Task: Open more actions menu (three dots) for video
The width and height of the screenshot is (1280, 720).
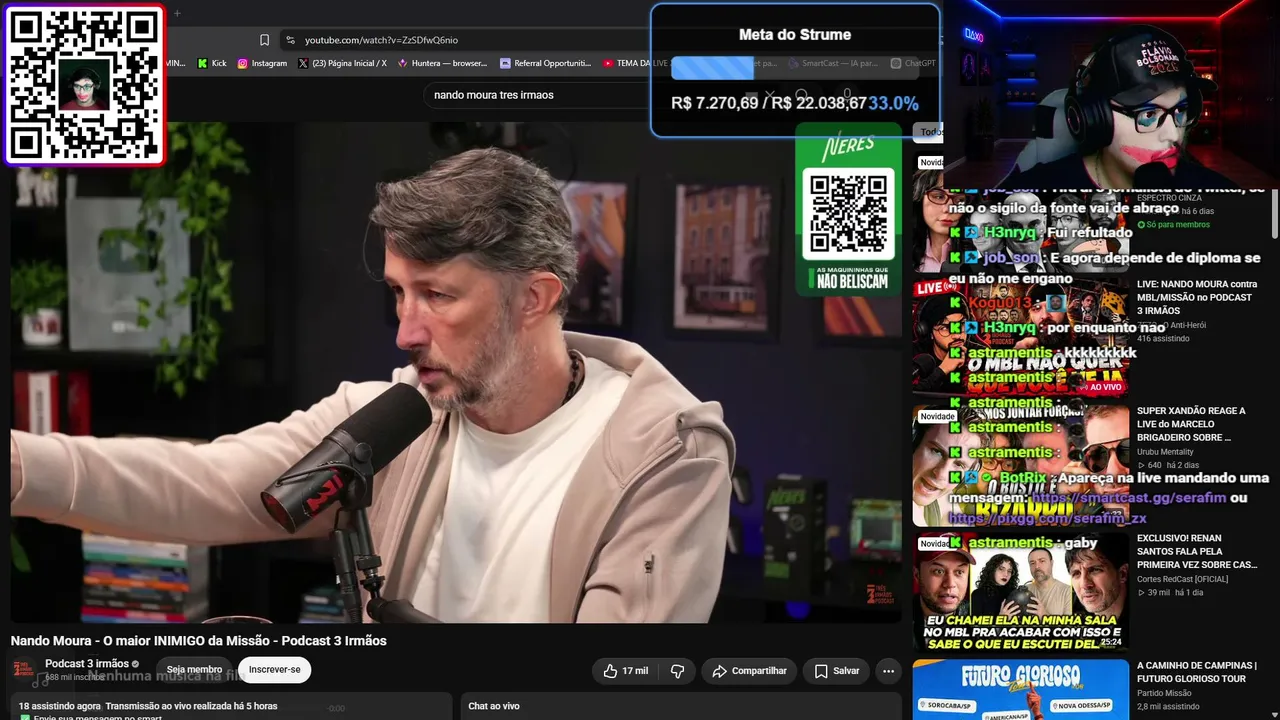Action: [x=887, y=671]
